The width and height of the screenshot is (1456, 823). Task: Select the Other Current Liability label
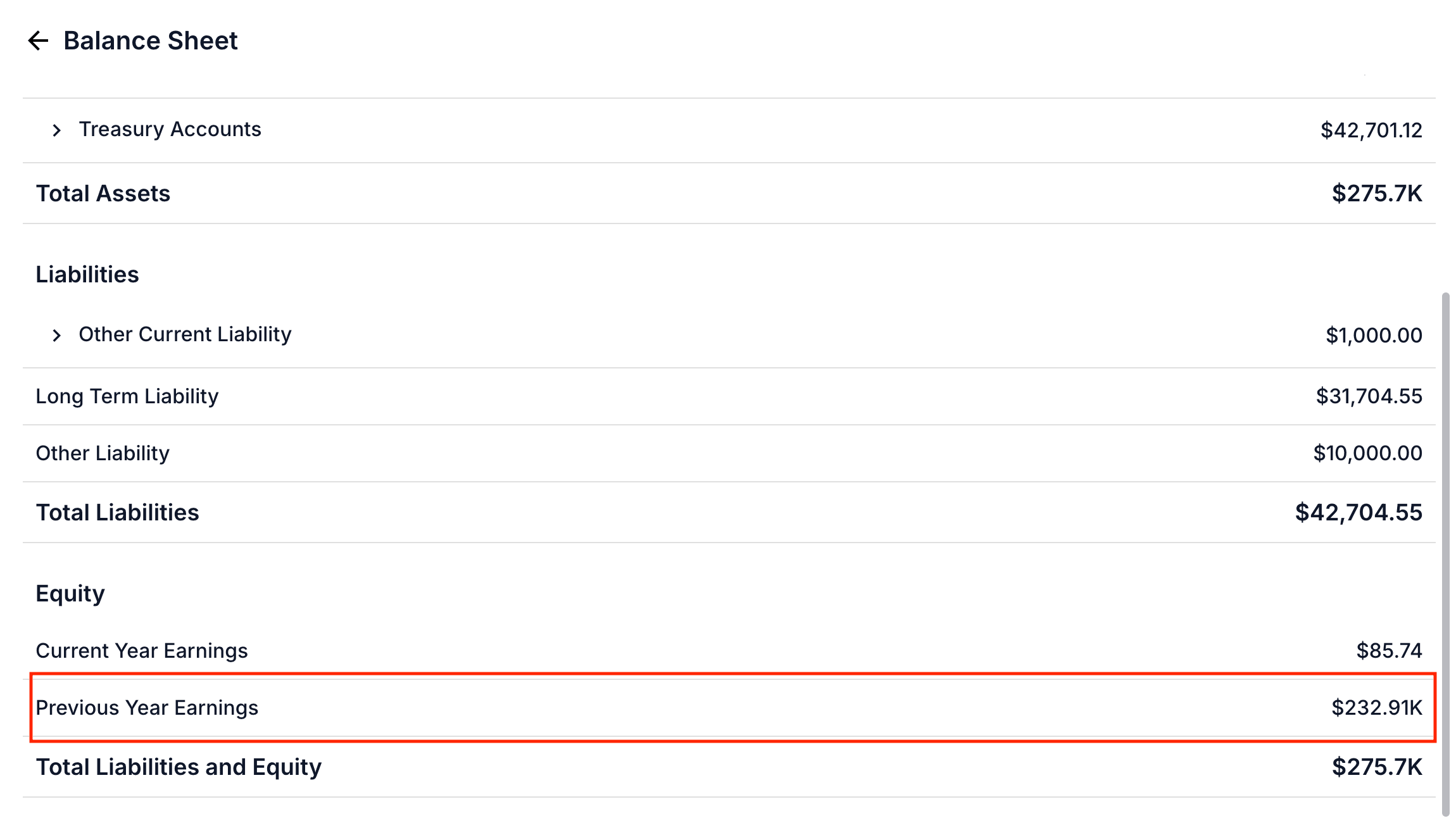185,334
